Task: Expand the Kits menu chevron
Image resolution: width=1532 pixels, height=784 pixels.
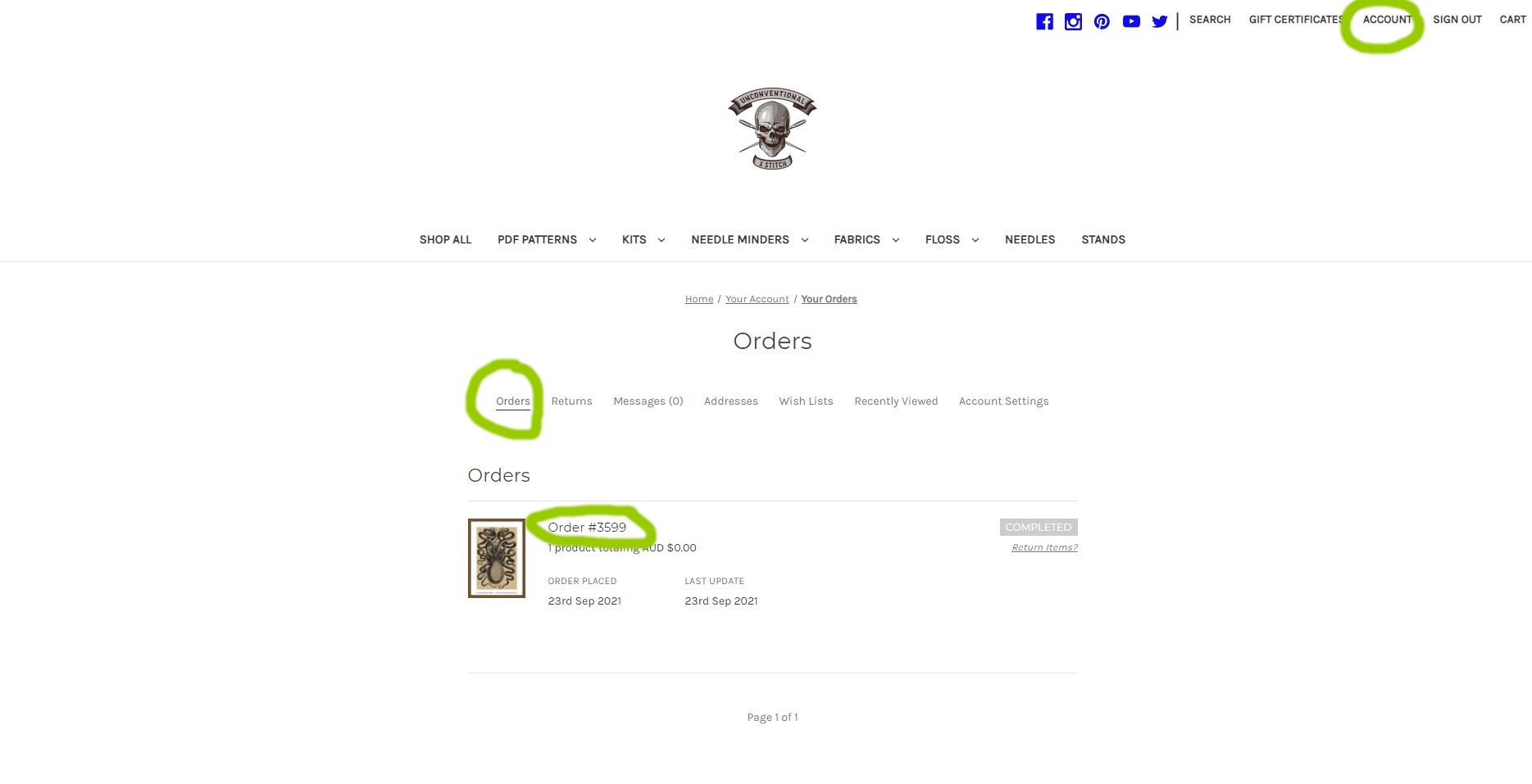Action: [x=661, y=240]
